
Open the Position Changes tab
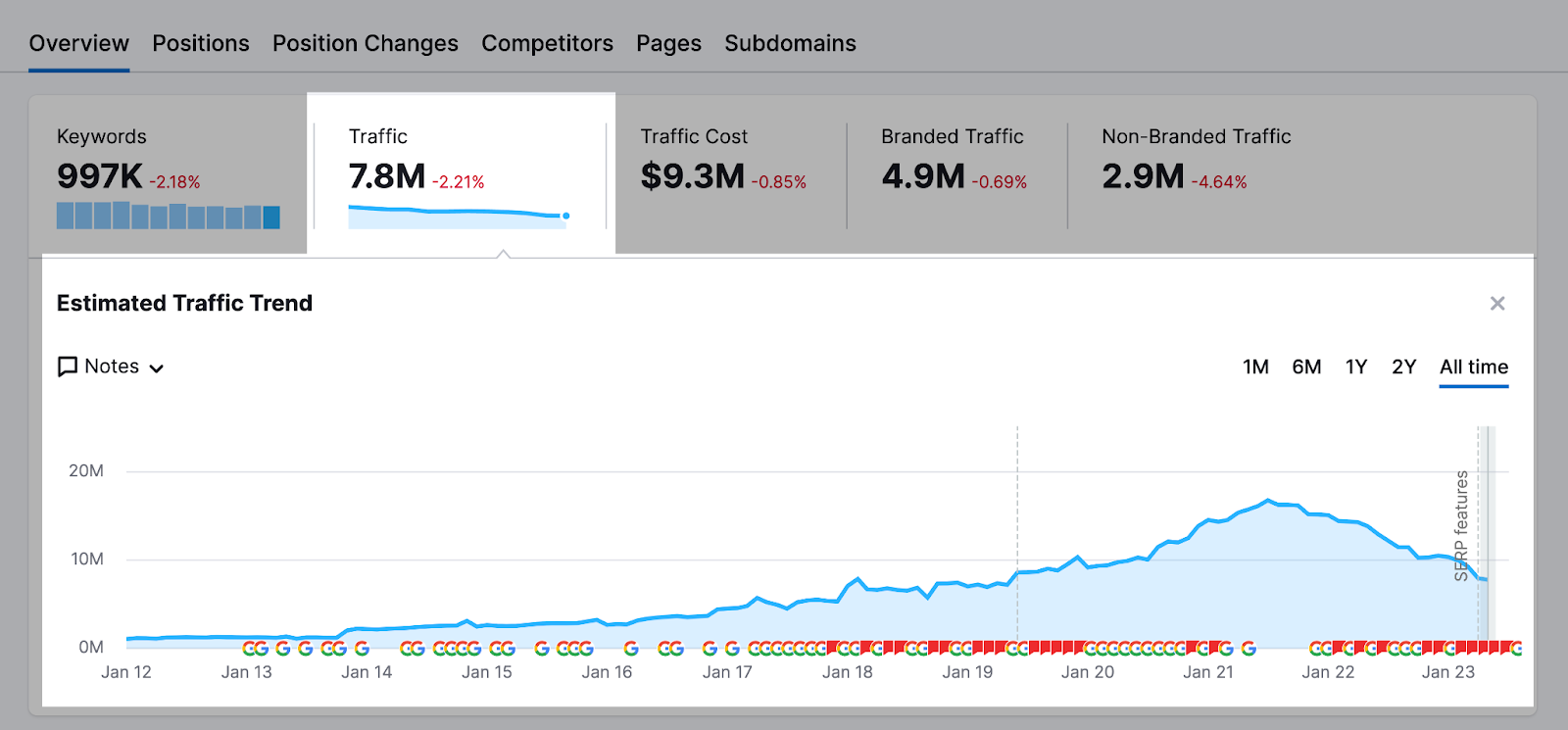(366, 43)
